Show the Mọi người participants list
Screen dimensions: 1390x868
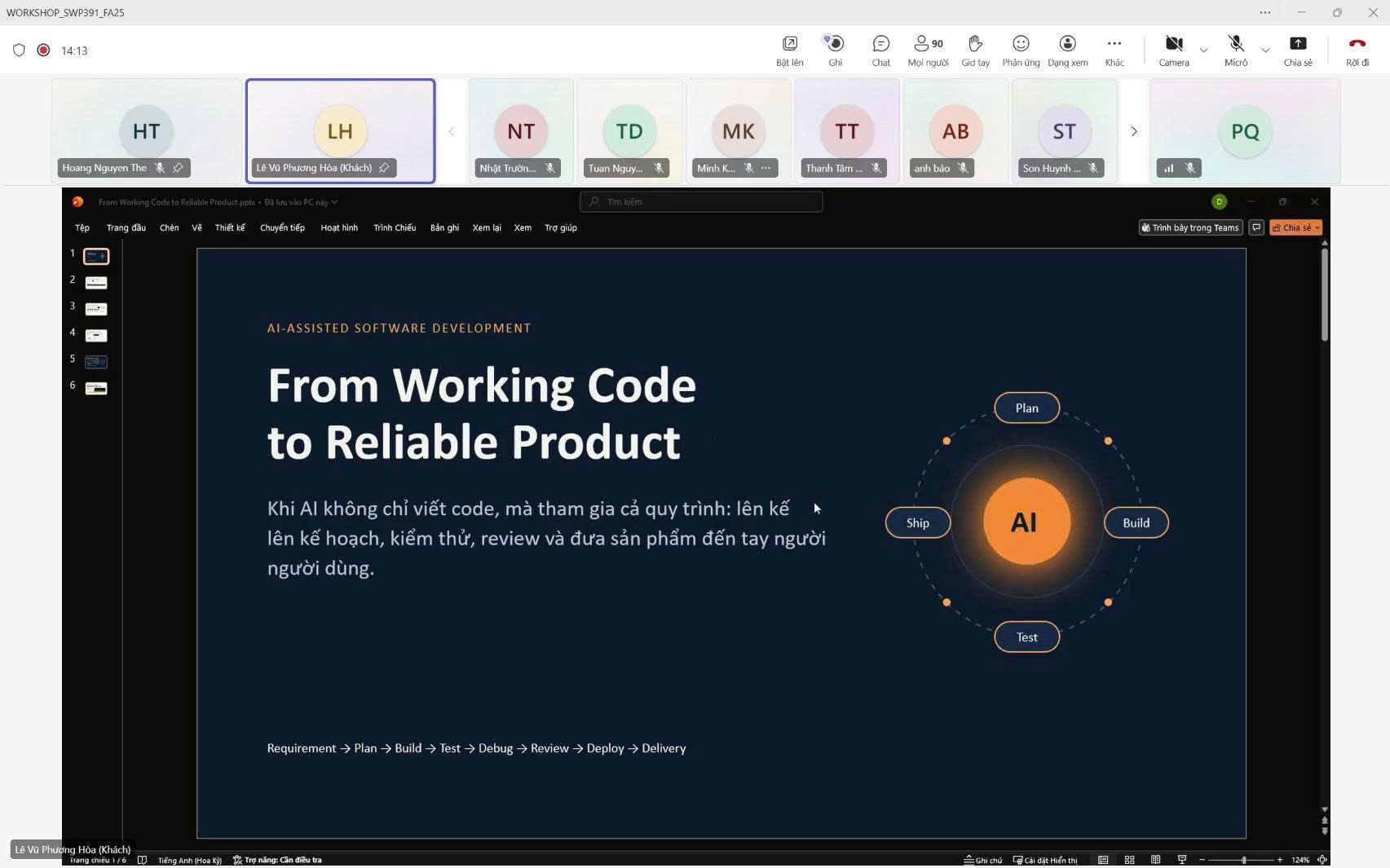[928, 50]
